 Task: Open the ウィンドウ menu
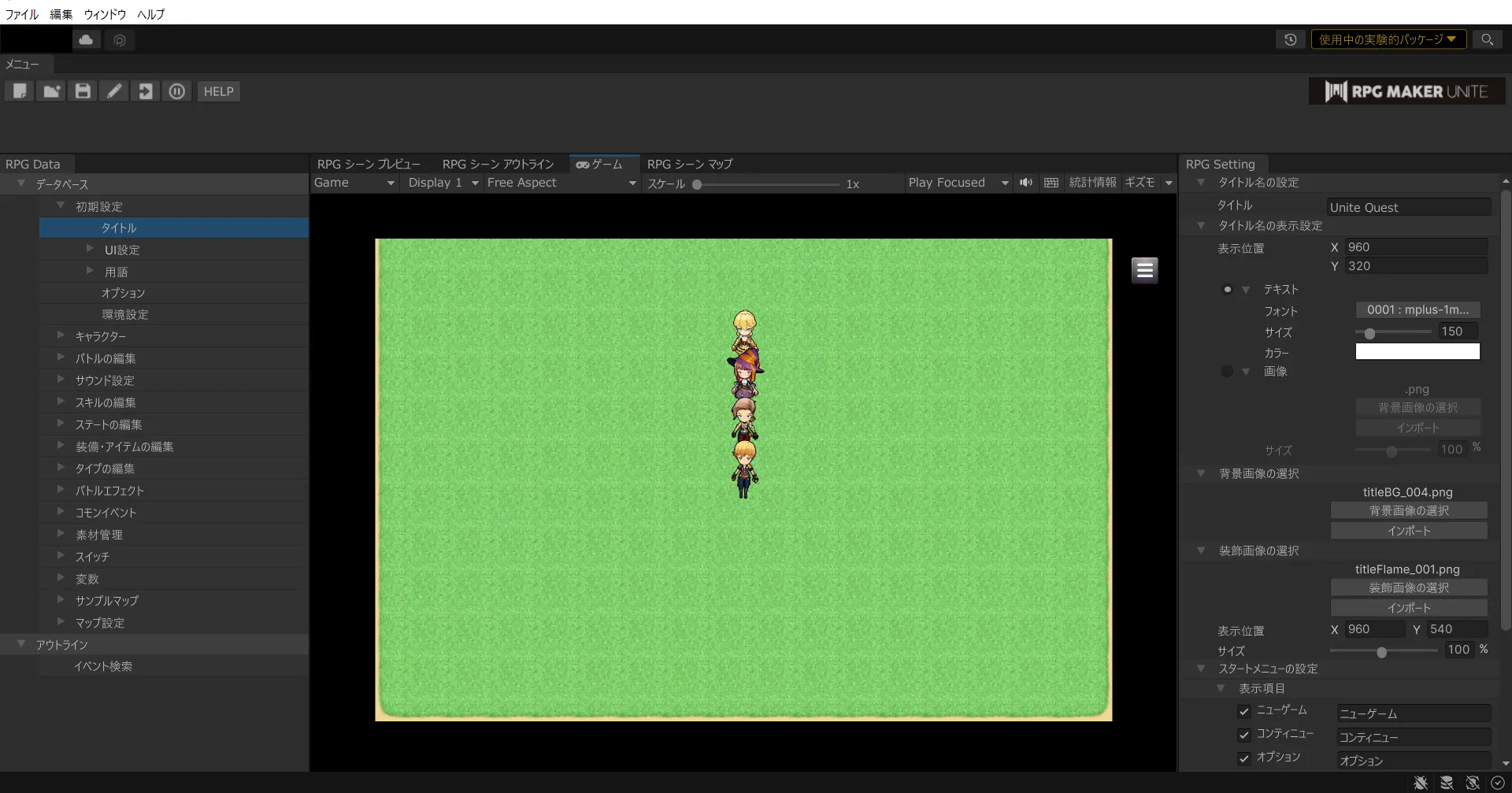pyautogui.click(x=105, y=14)
